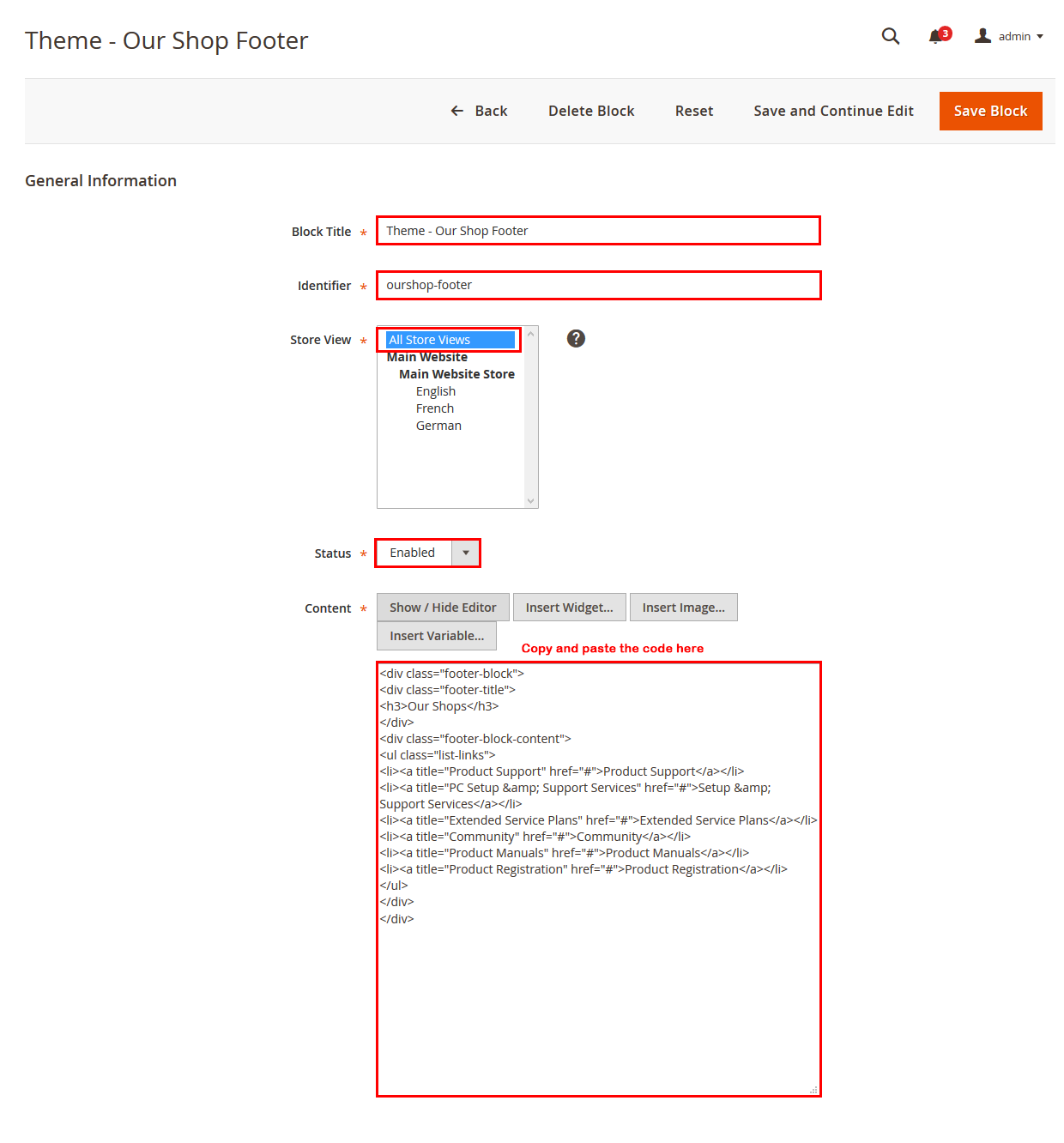Click the h3 Our Shops code line

[x=439, y=706]
